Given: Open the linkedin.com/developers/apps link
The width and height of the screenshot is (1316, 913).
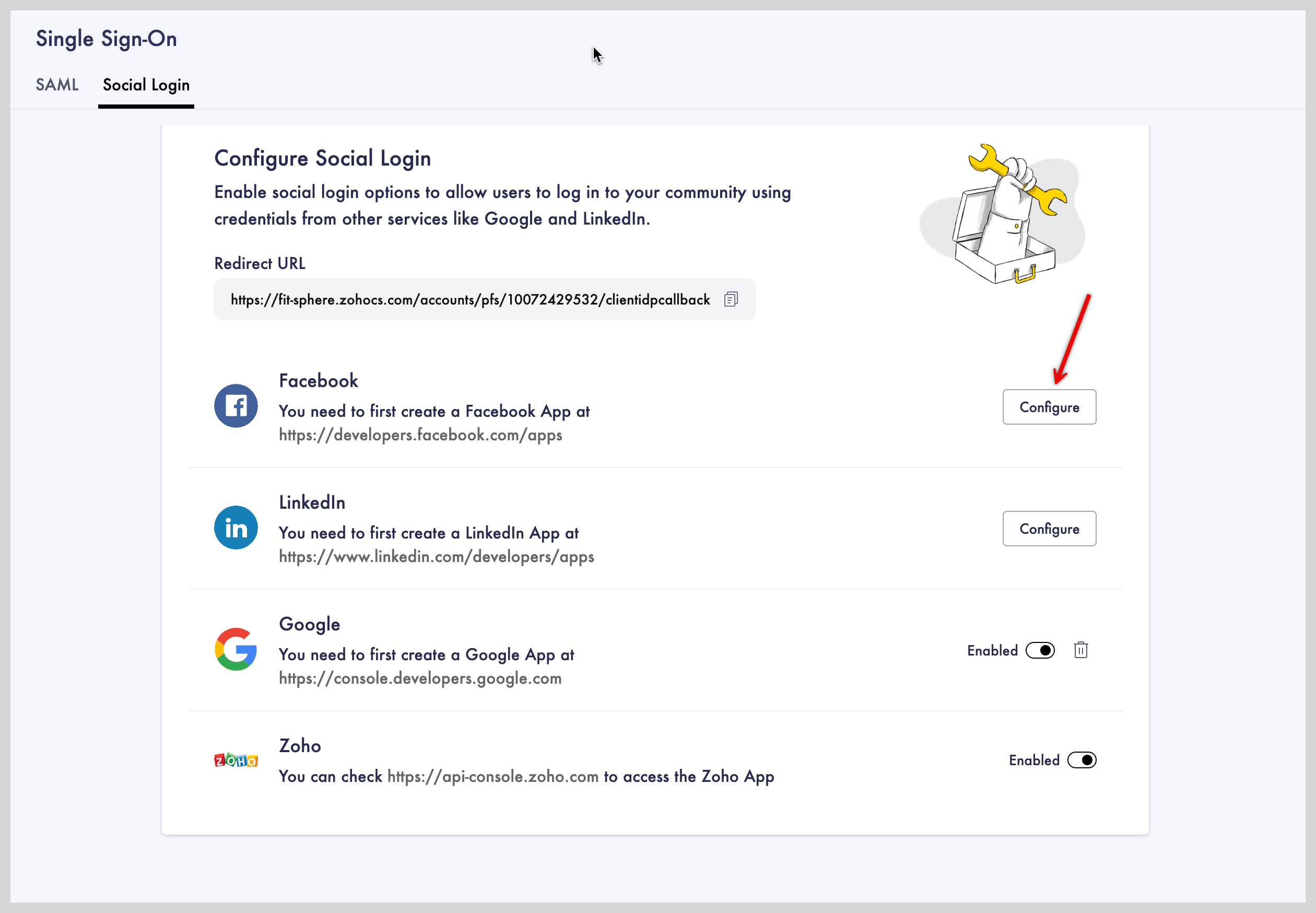Looking at the screenshot, I should pos(437,557).
